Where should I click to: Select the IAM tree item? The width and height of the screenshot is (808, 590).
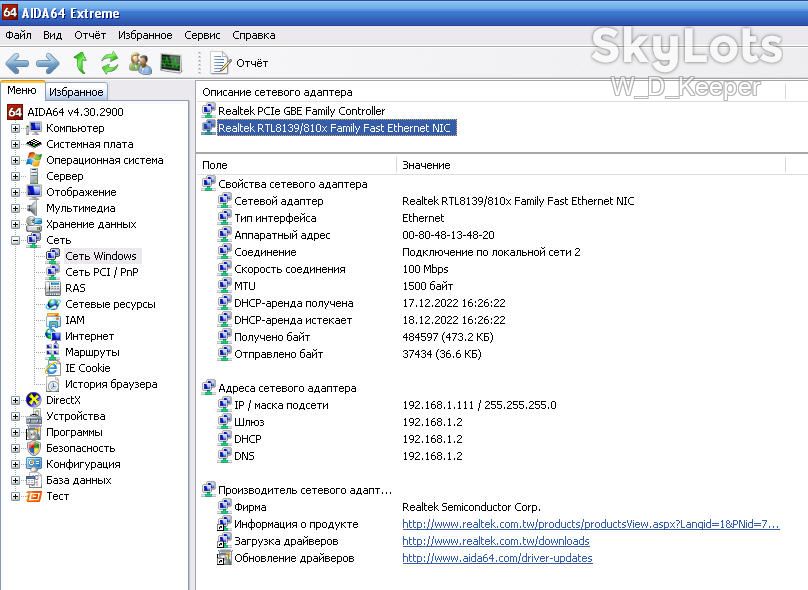click(x=75, y=320)
